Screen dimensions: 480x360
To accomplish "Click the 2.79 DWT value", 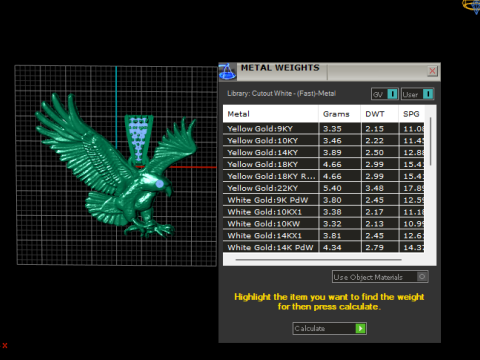I will click(x=374, y=247).
